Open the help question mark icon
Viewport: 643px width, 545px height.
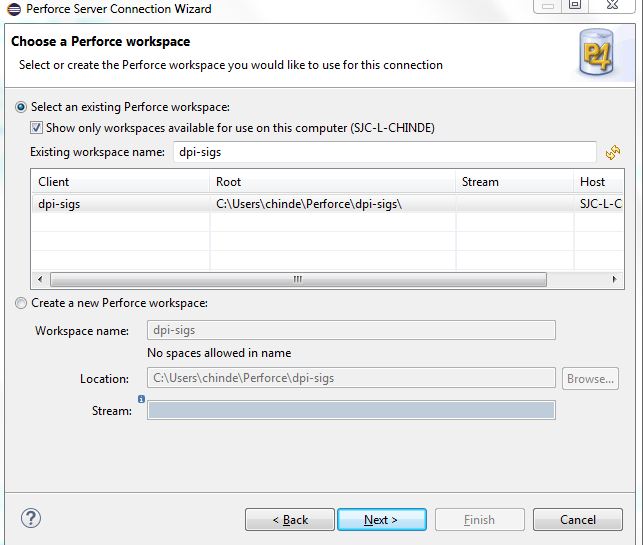[31, 518]
